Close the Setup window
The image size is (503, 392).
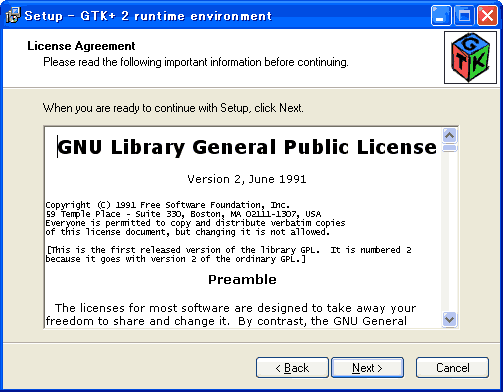pyautogui.click(x=487, y=15)
